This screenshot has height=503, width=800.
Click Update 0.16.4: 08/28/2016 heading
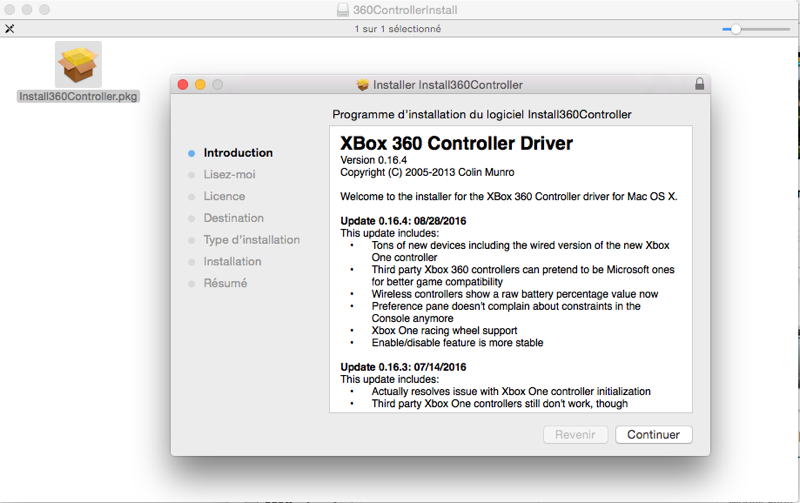404,221
